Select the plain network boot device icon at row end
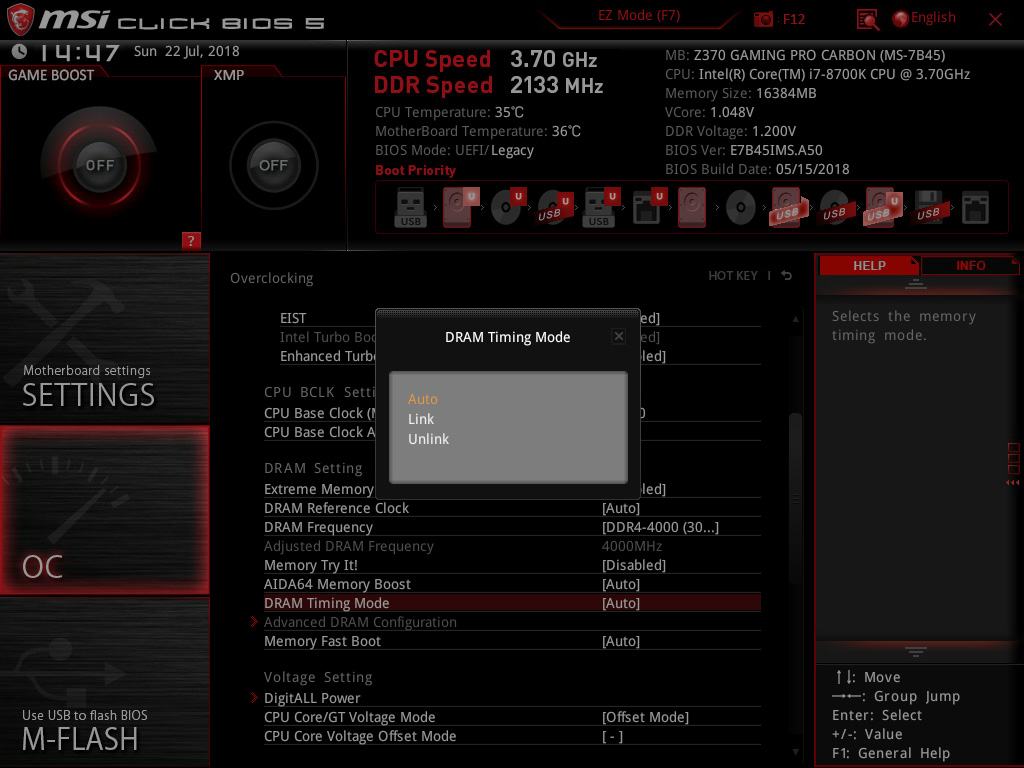Screen dimensions: 1024x768 [975, 208]
